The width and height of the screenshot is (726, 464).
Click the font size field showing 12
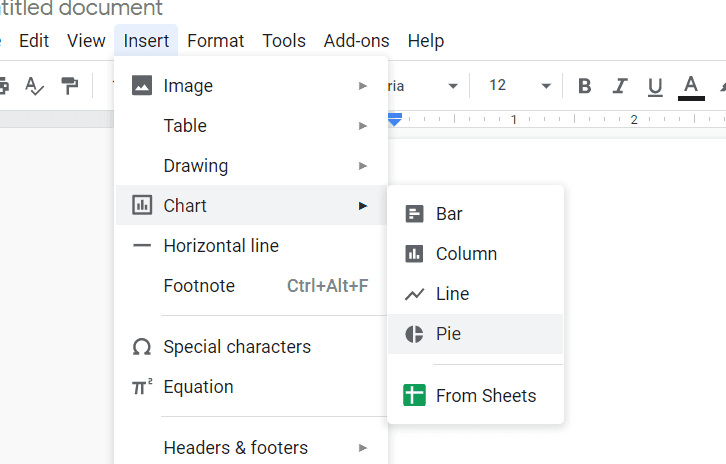(x=498, y=86)
